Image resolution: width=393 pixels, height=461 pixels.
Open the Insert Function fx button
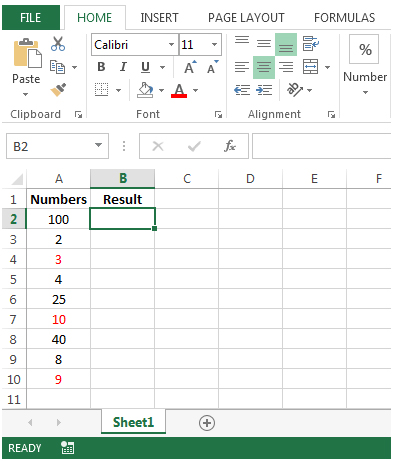pyautogui.click(x=230, y=146)
